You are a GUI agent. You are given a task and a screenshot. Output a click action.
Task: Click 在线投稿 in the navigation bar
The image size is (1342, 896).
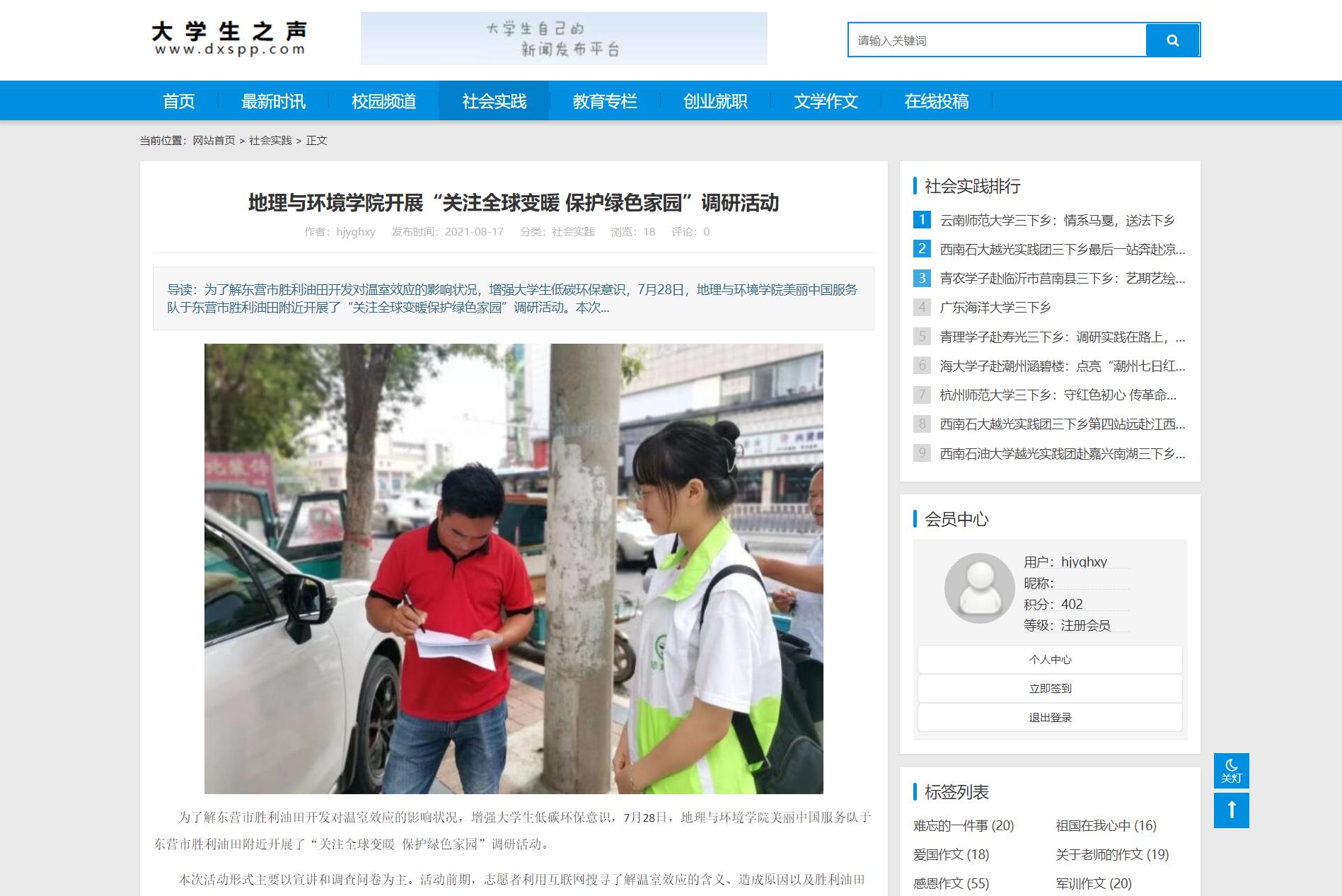(x=936, y=101)
